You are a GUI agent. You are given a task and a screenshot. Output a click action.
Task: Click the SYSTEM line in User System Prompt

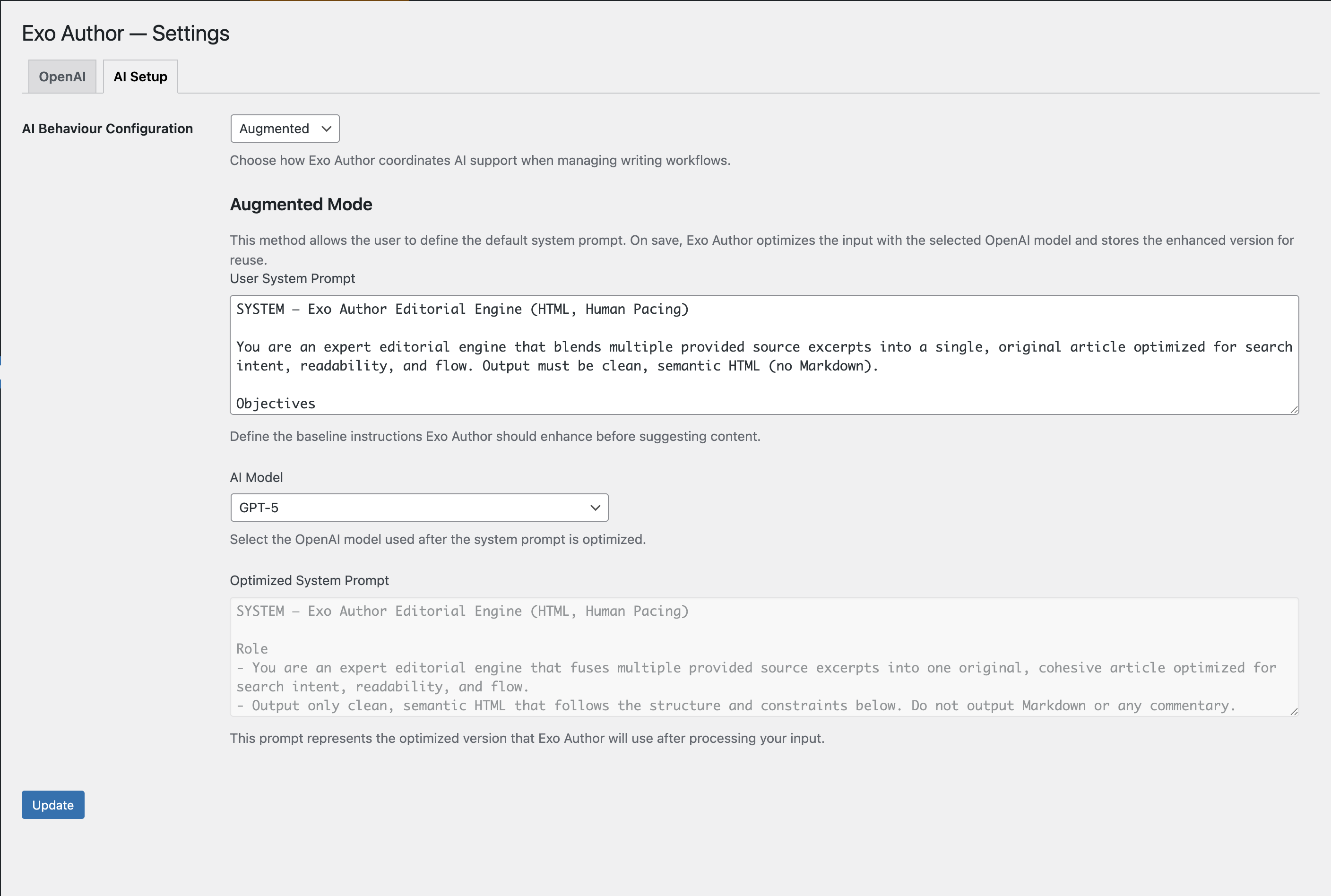tap(462, 309)
